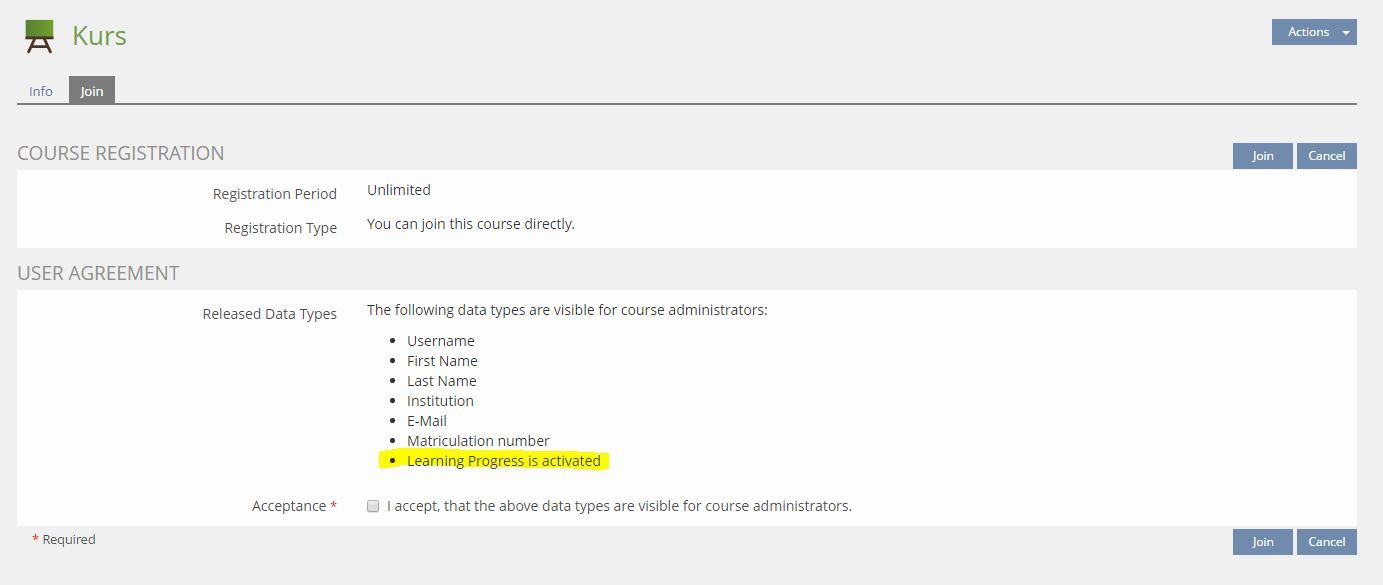Viewport: 1383px width, 585px height.
Task: Click the 'Unlimited' registration period value
Action: point(398,190)
